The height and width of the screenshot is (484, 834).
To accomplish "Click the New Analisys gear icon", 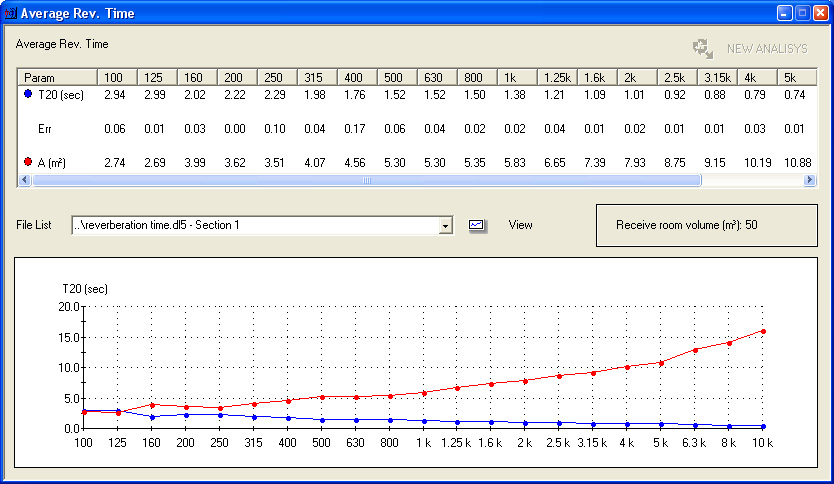I will pyautogui.click(x=703, y=49).
